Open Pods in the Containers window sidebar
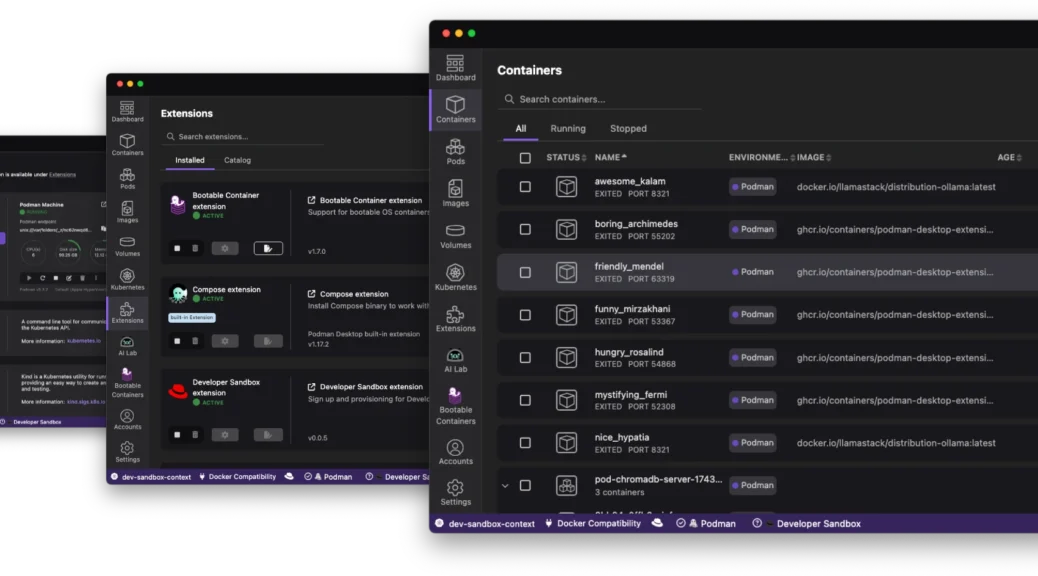1038x576 pixels. [x=455, y=151]
